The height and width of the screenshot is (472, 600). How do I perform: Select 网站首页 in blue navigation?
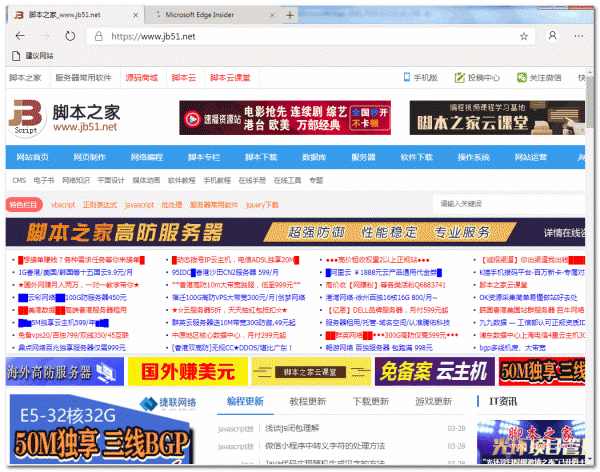[32, 157]
